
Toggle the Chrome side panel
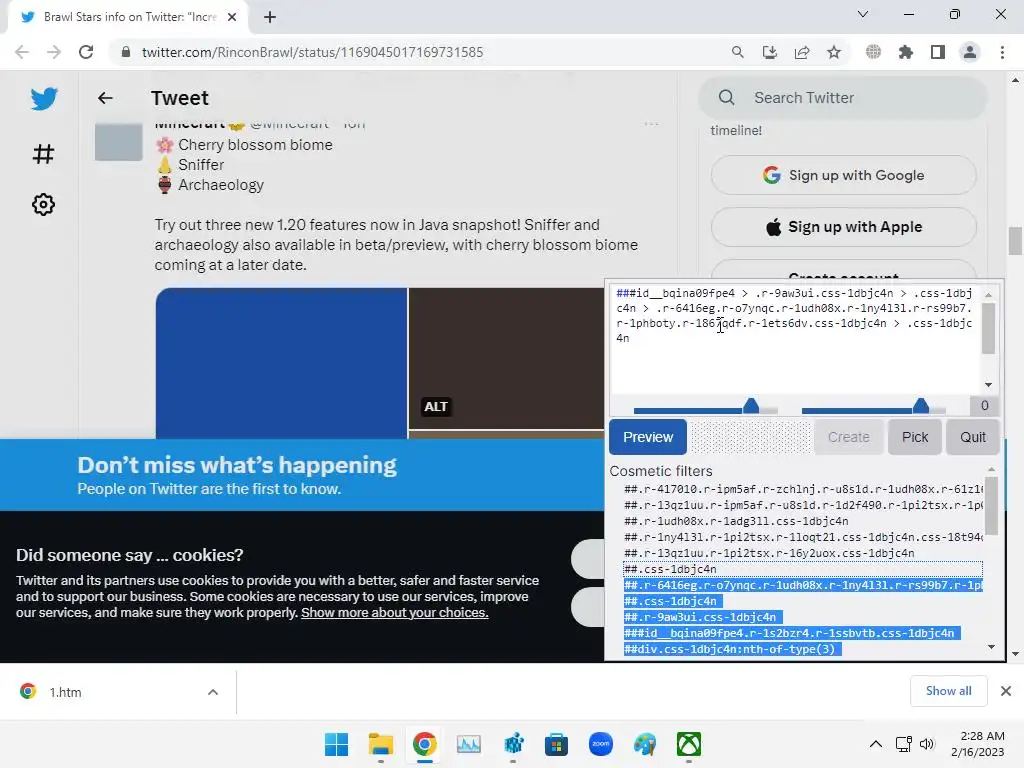[938, 52]
